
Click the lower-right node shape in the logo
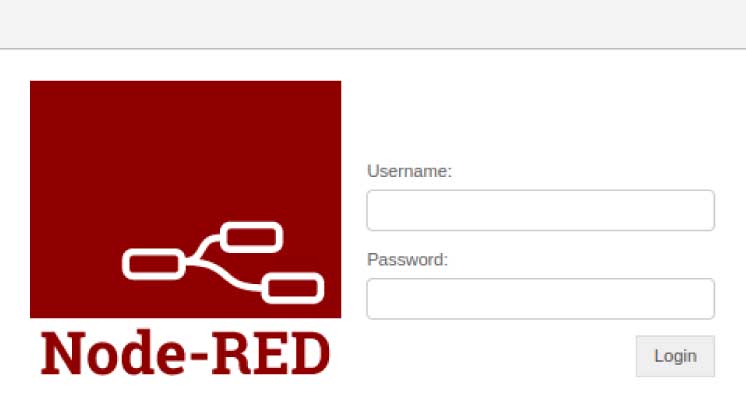click(293, 288)
